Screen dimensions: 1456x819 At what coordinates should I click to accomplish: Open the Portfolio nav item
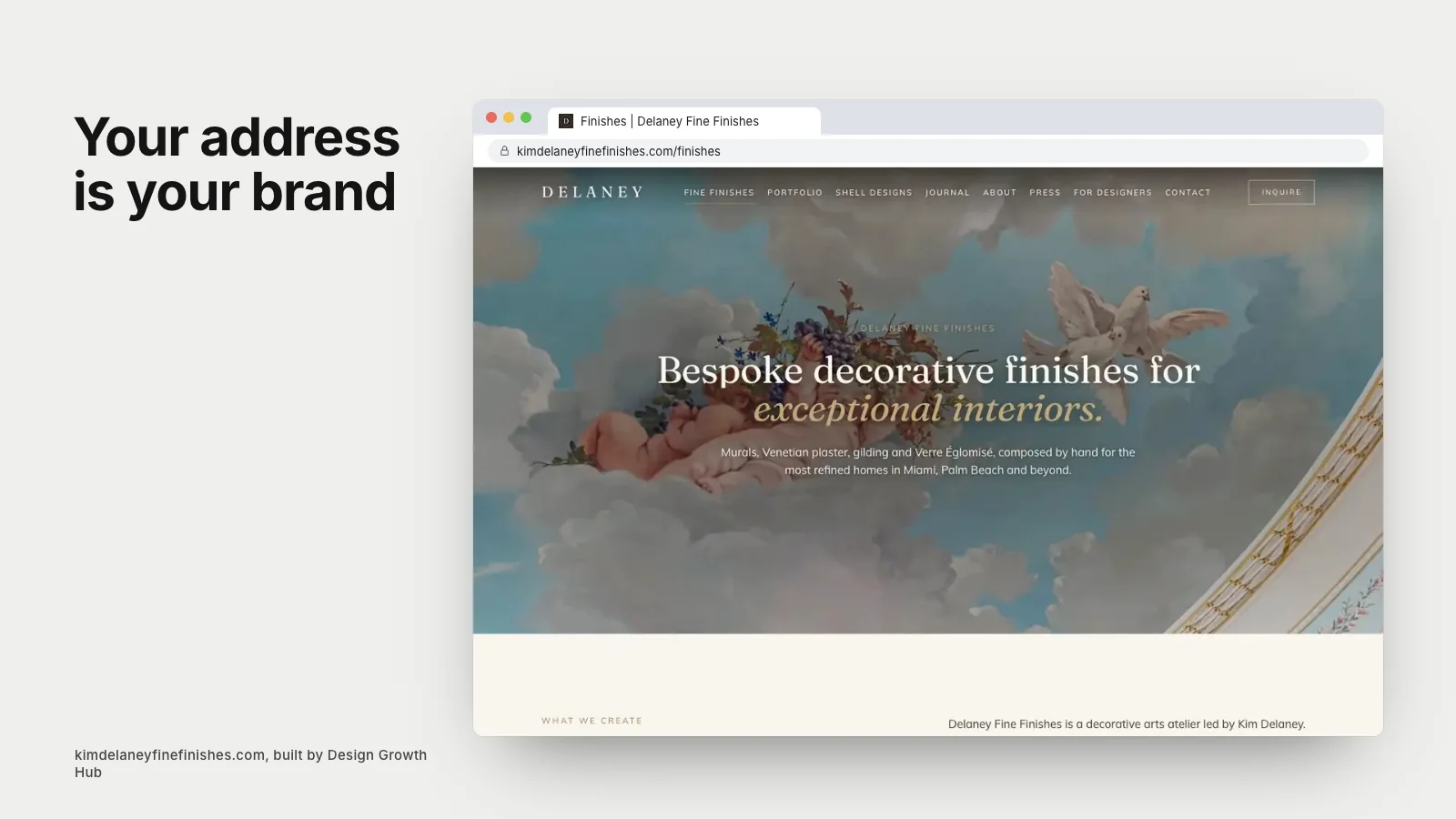click(x=794, y=193)
